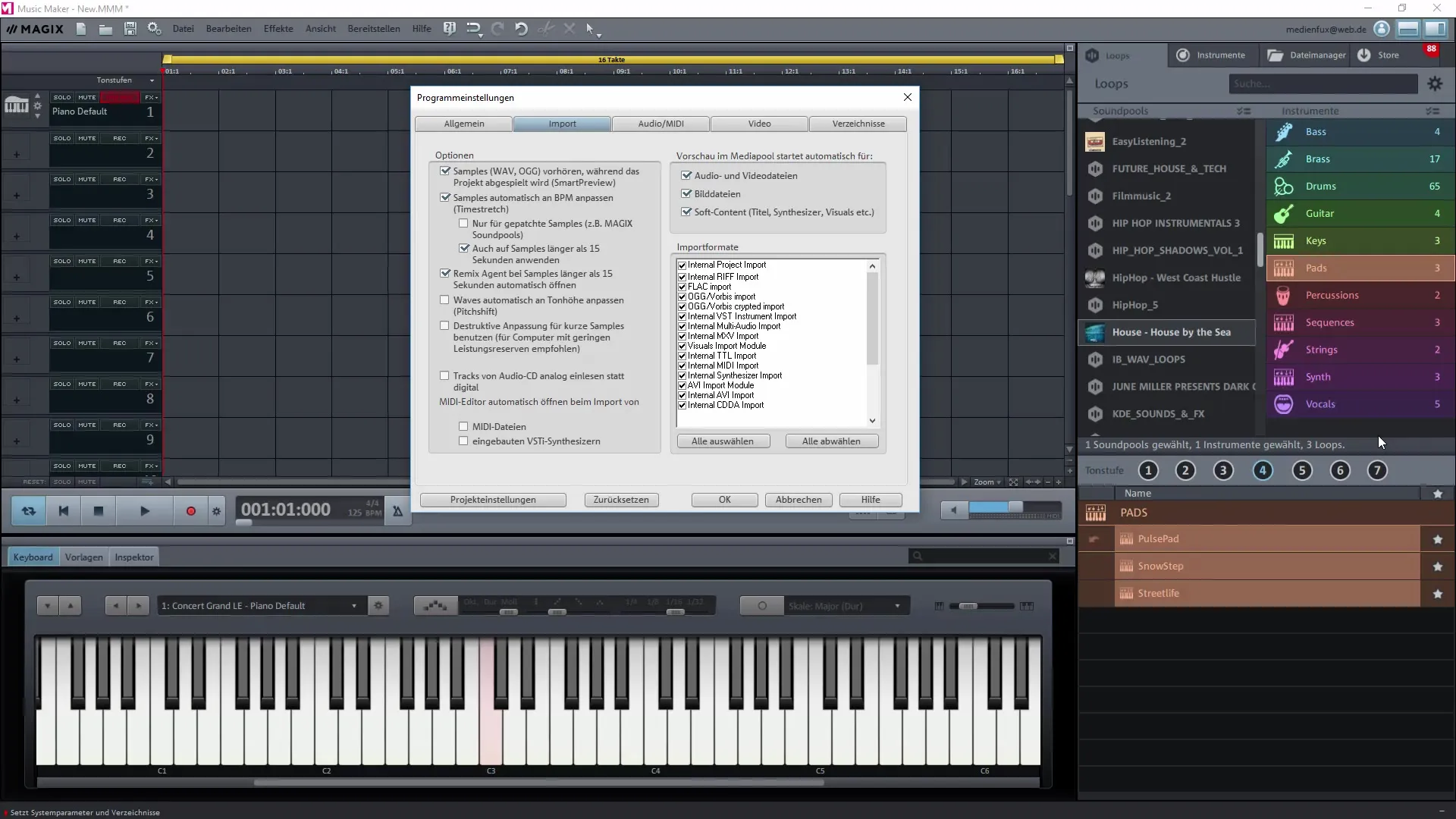
Task: Toggle loop playback mode button
Action: (x=29, y=511)
